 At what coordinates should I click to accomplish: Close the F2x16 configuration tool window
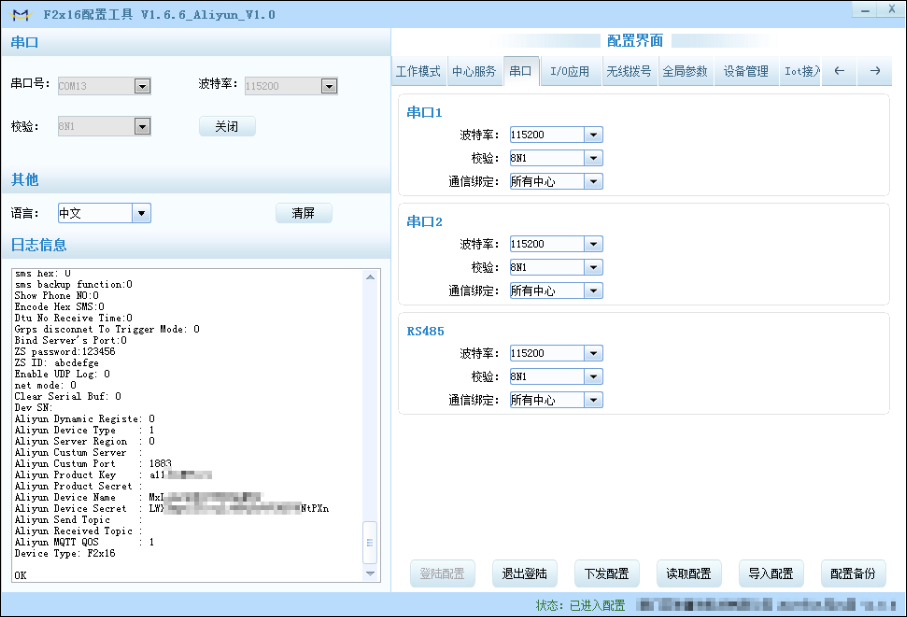[x=892, y=9]
